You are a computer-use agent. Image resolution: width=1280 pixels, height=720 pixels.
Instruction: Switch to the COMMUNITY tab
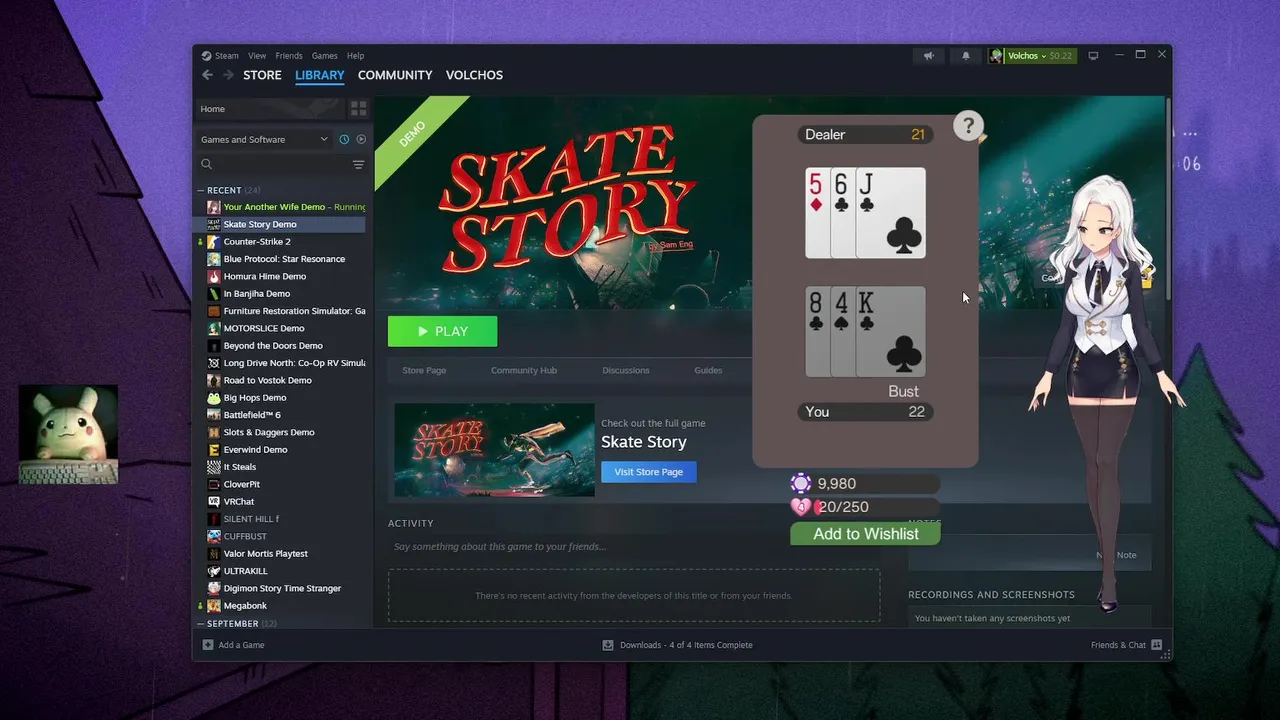[x=395, y=75]
